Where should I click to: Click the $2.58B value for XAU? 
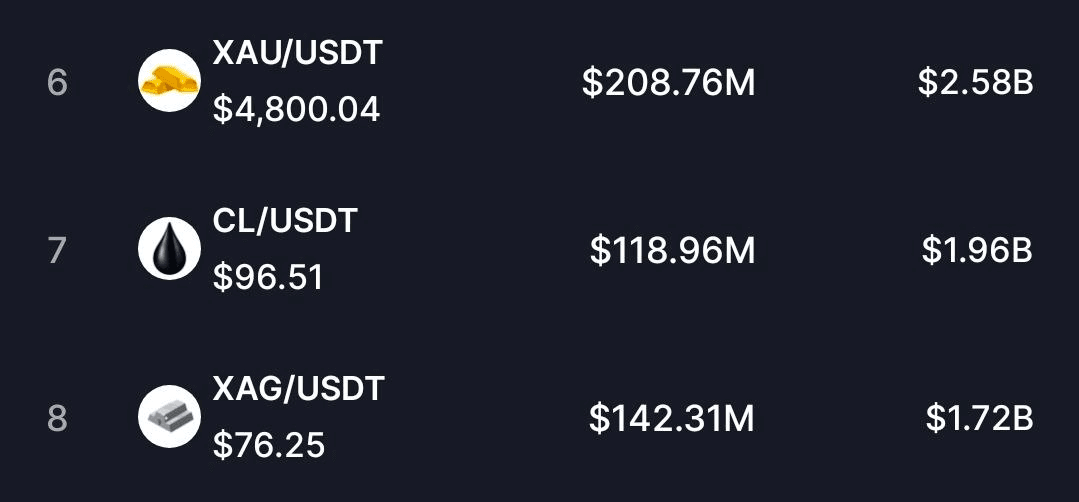click(975, 82)
